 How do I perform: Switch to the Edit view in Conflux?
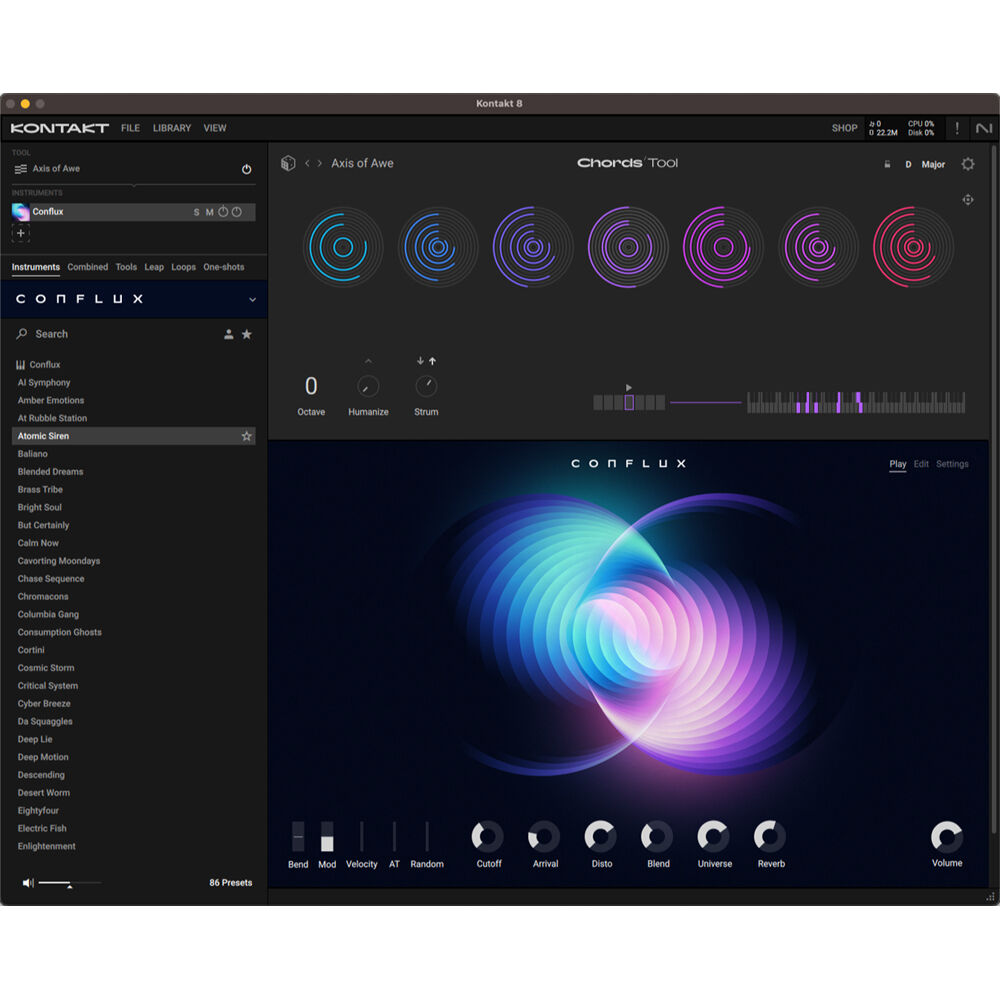(x=921, y=464)
